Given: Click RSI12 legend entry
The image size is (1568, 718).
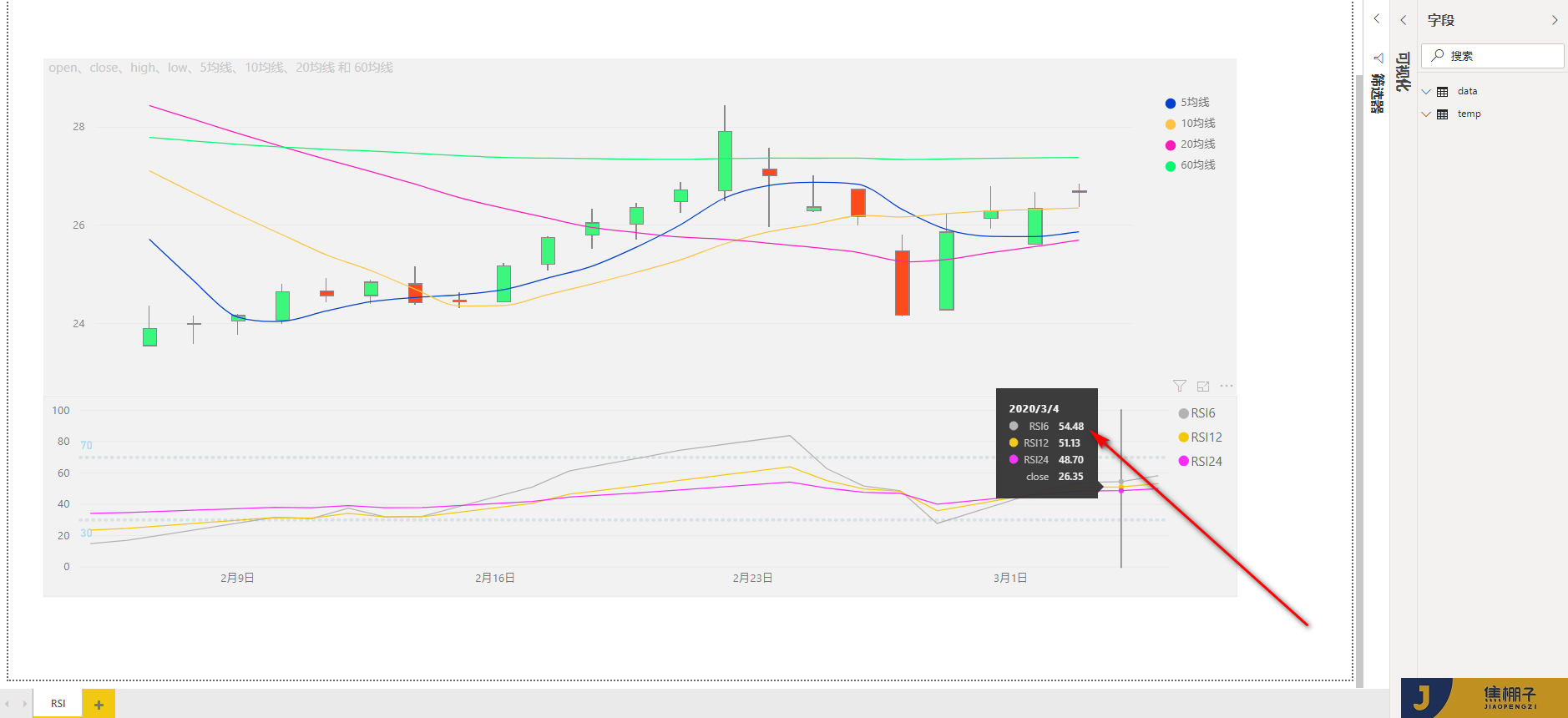Looking at the screenshot, I should click(1200, 437).
